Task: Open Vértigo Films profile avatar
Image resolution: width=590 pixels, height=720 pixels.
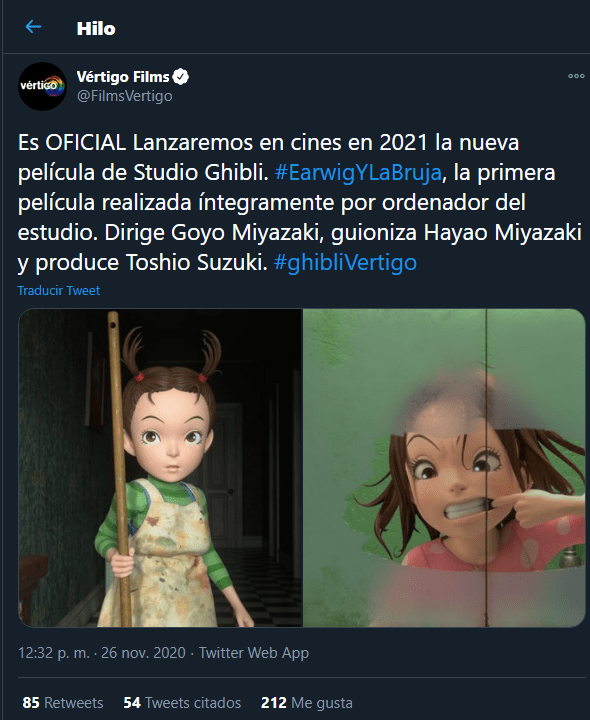Action: [42, 86]
